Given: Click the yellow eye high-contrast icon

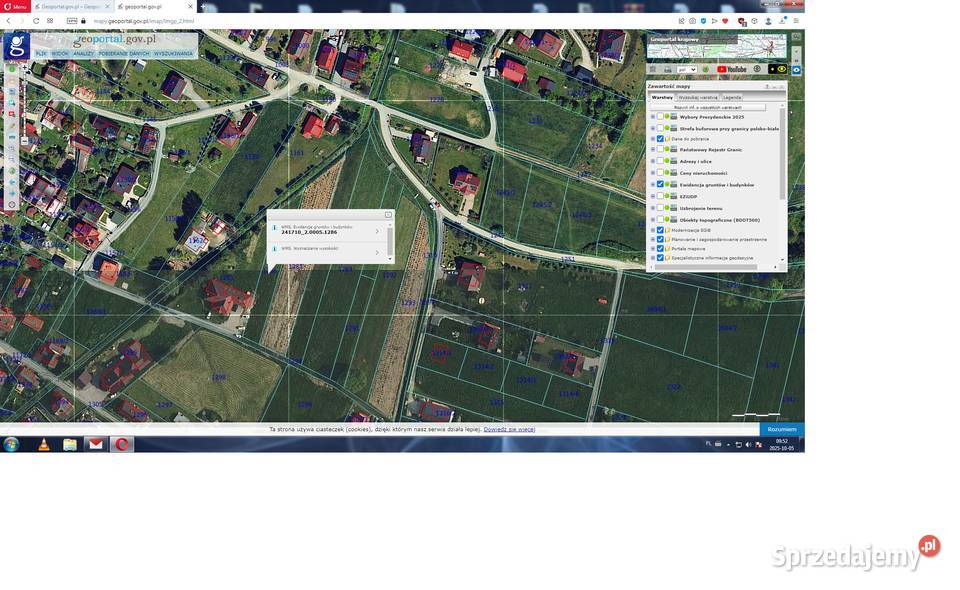Looking at the screenshot, I should click(782, 69).
